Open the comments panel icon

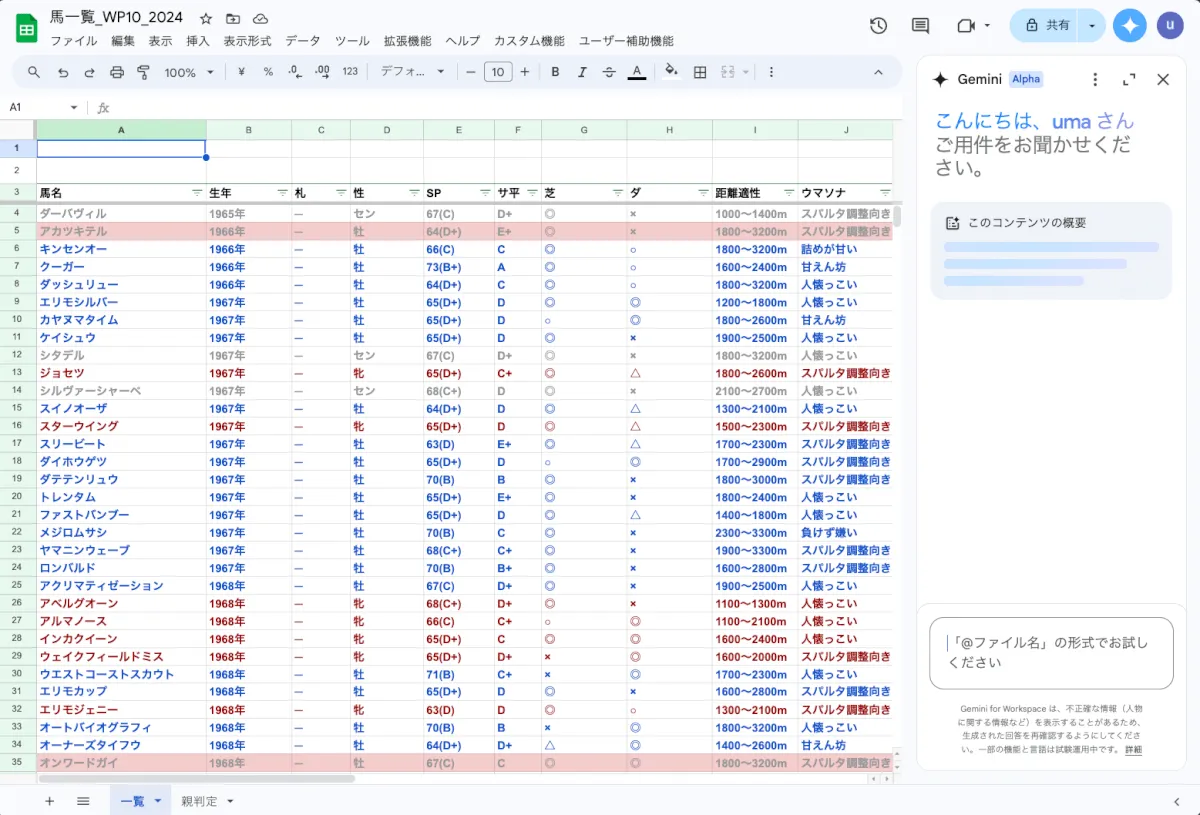(x=920, y=26)
